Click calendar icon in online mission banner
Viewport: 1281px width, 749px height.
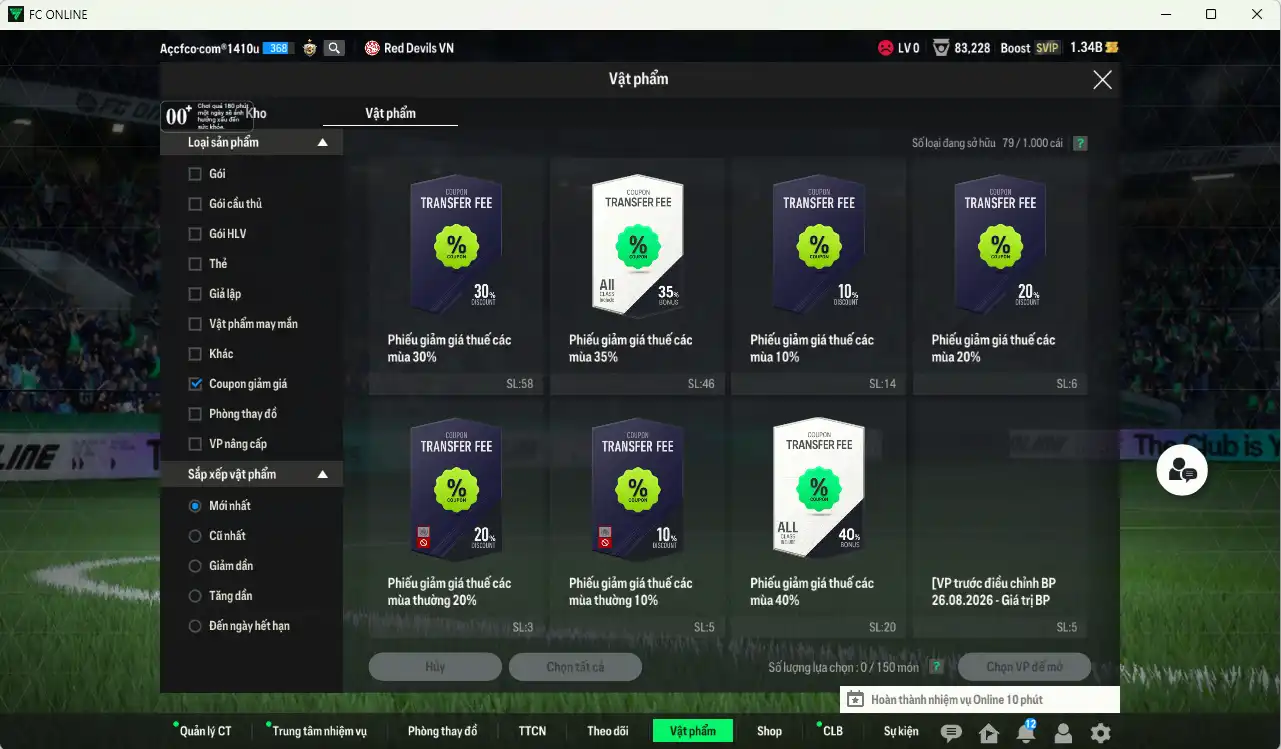coord(855,700)
